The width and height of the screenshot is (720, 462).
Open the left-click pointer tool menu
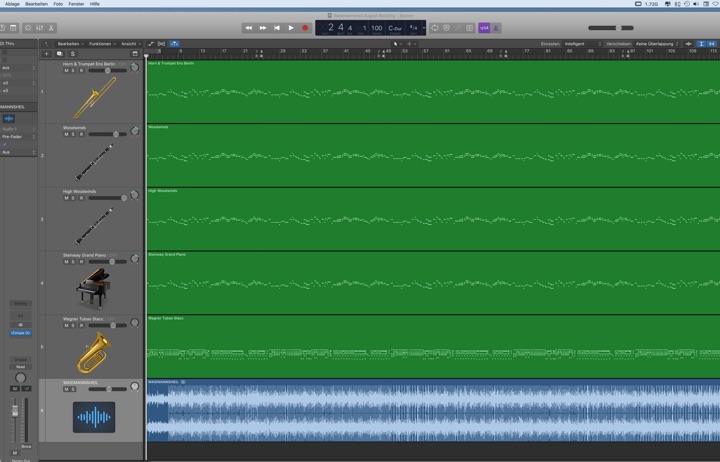398,44
